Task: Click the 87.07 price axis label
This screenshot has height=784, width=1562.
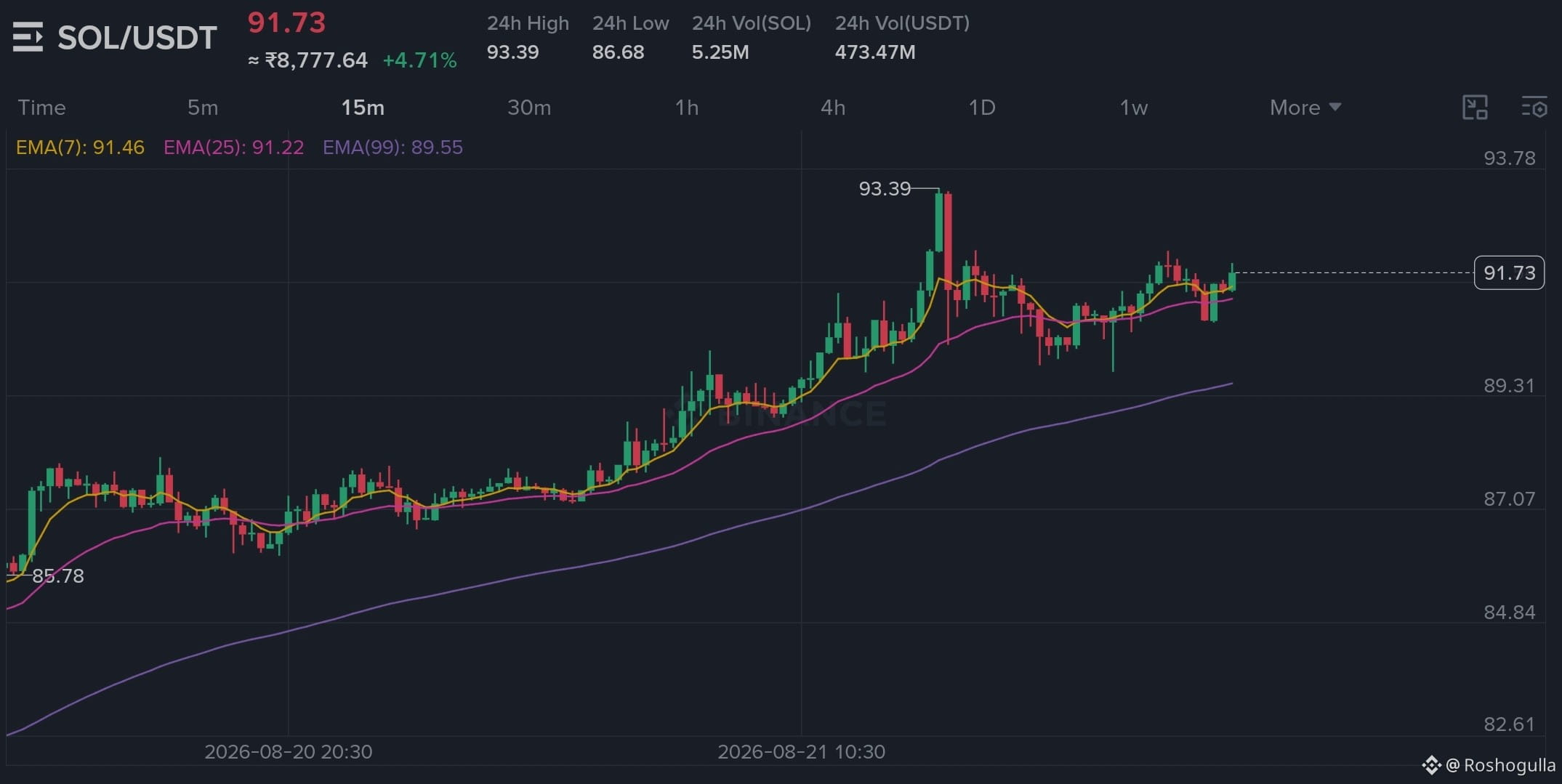Action: click(1509, 499)
